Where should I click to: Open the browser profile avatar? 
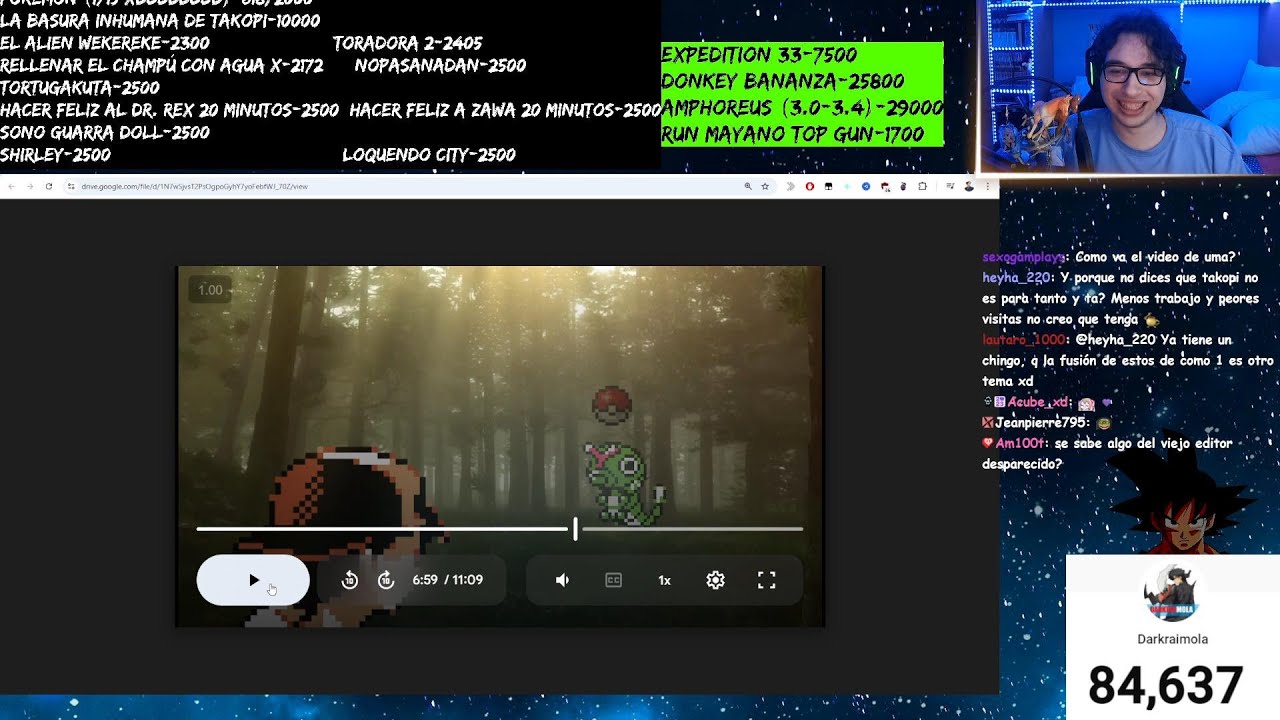click(x=968, y=186)
